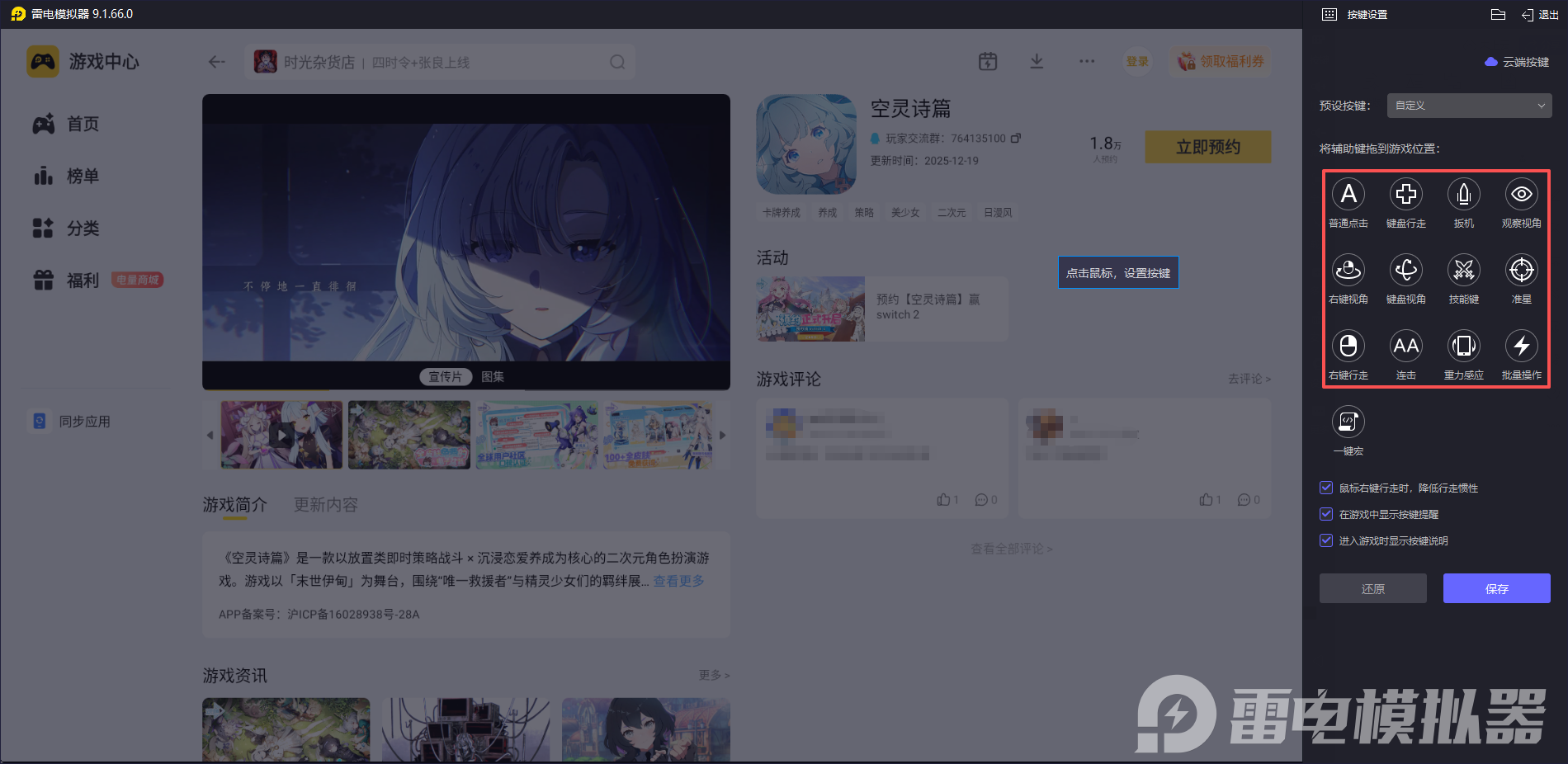The width and height of the screenshot is (1568, 764).
Task: Pick the 右键视角 key icon
Action: click(x=1348, y=271)
